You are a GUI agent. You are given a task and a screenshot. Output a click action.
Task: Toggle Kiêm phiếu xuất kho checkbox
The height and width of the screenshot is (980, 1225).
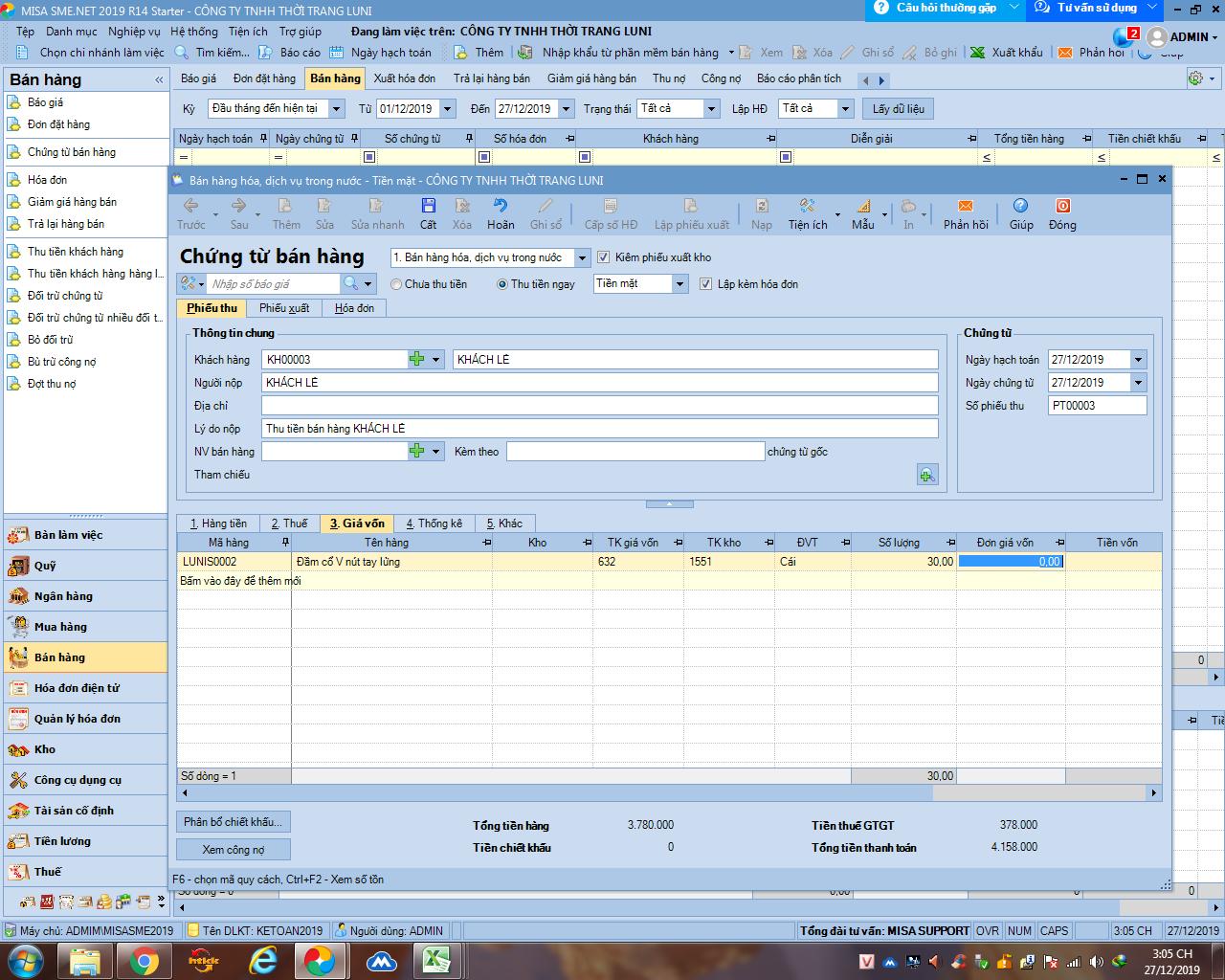[x=604, y=257]
